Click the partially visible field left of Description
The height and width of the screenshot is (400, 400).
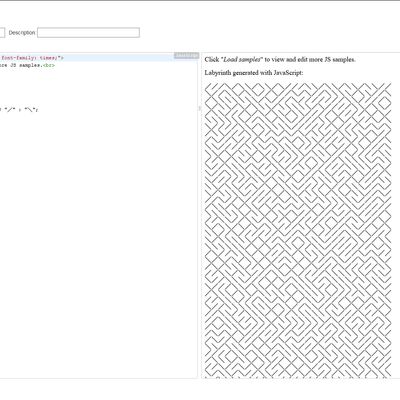point(2,33)
